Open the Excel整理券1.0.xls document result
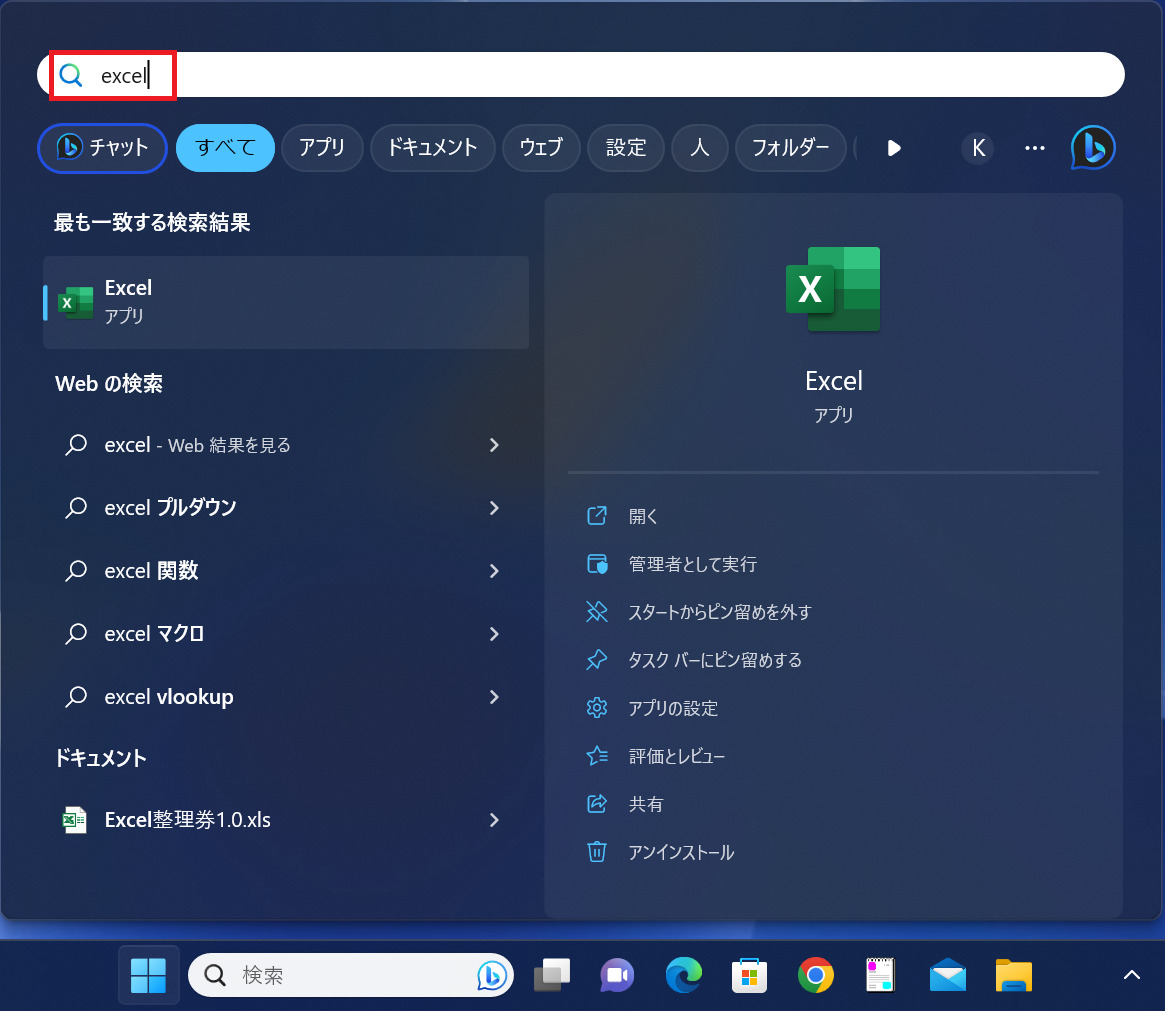The width and height of the screenshot is (1165, 1011). [x=286, y=820]
